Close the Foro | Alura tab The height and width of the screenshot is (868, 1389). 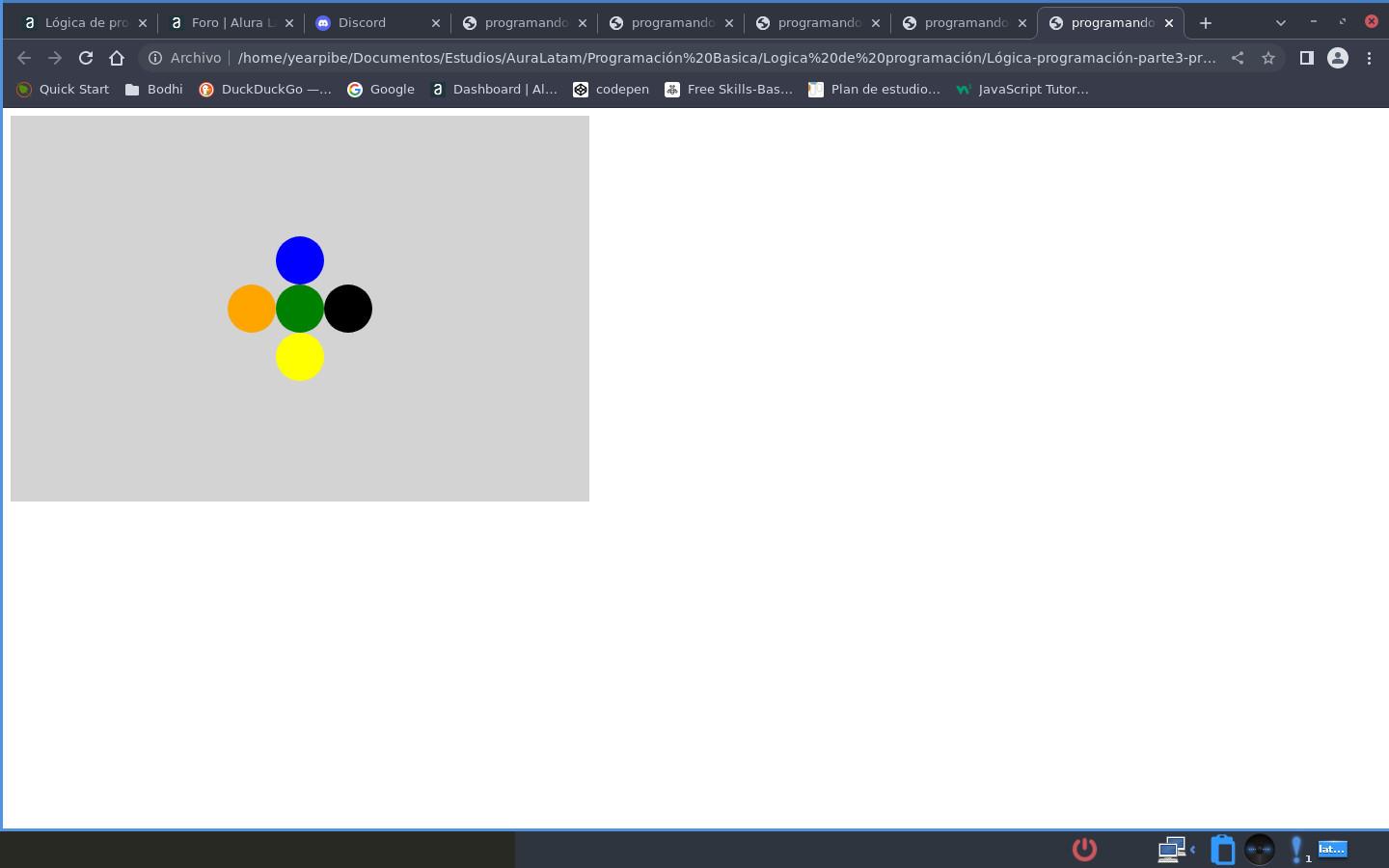pyautogui.click(x=289, y=22)
